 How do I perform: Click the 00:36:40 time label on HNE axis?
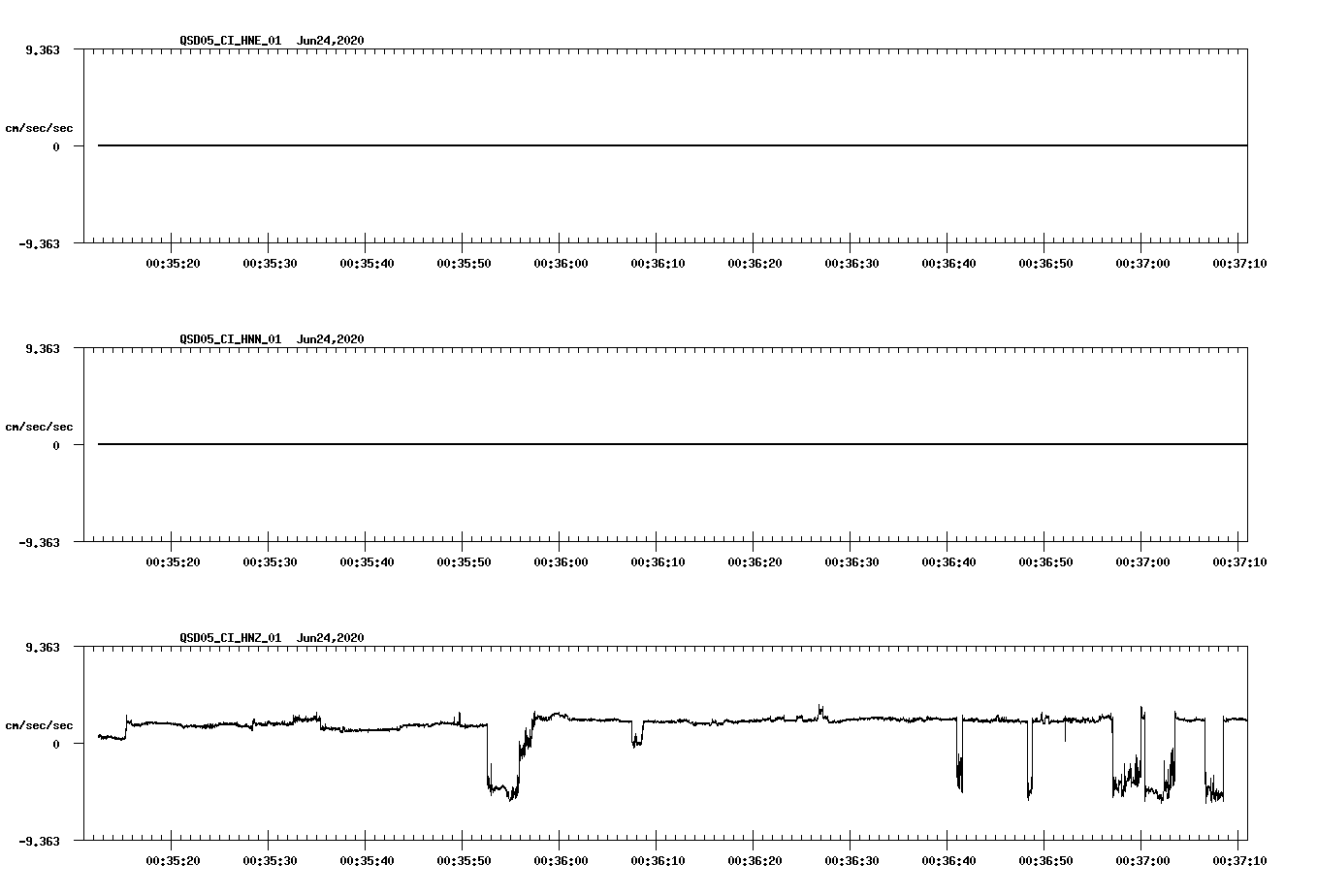948,263
